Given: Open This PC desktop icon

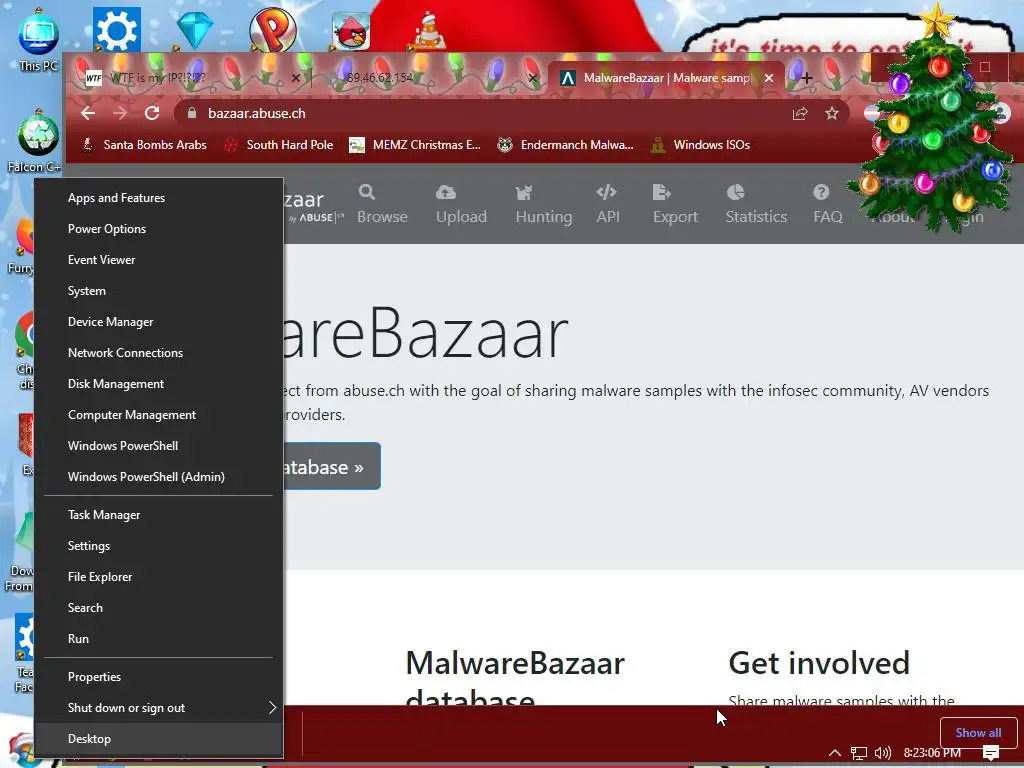Looking at the screenshot, I should click(38, 40).
